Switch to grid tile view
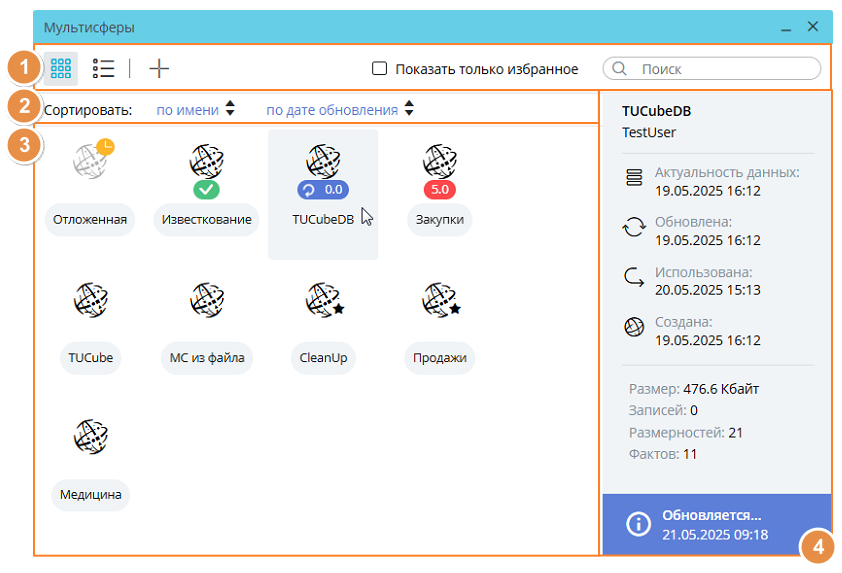Screen dimensions: 842x573 (61, 68)
